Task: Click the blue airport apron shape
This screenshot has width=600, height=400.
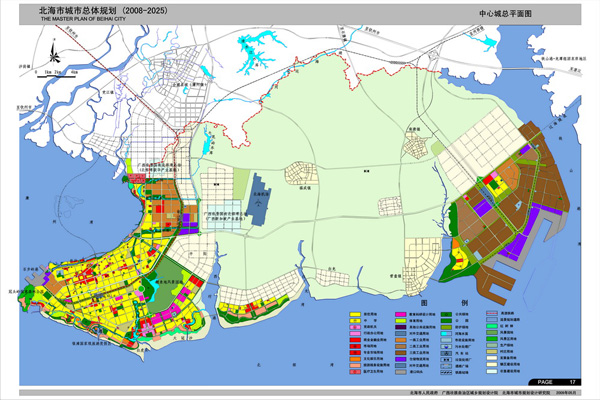Action: point(259,199)
